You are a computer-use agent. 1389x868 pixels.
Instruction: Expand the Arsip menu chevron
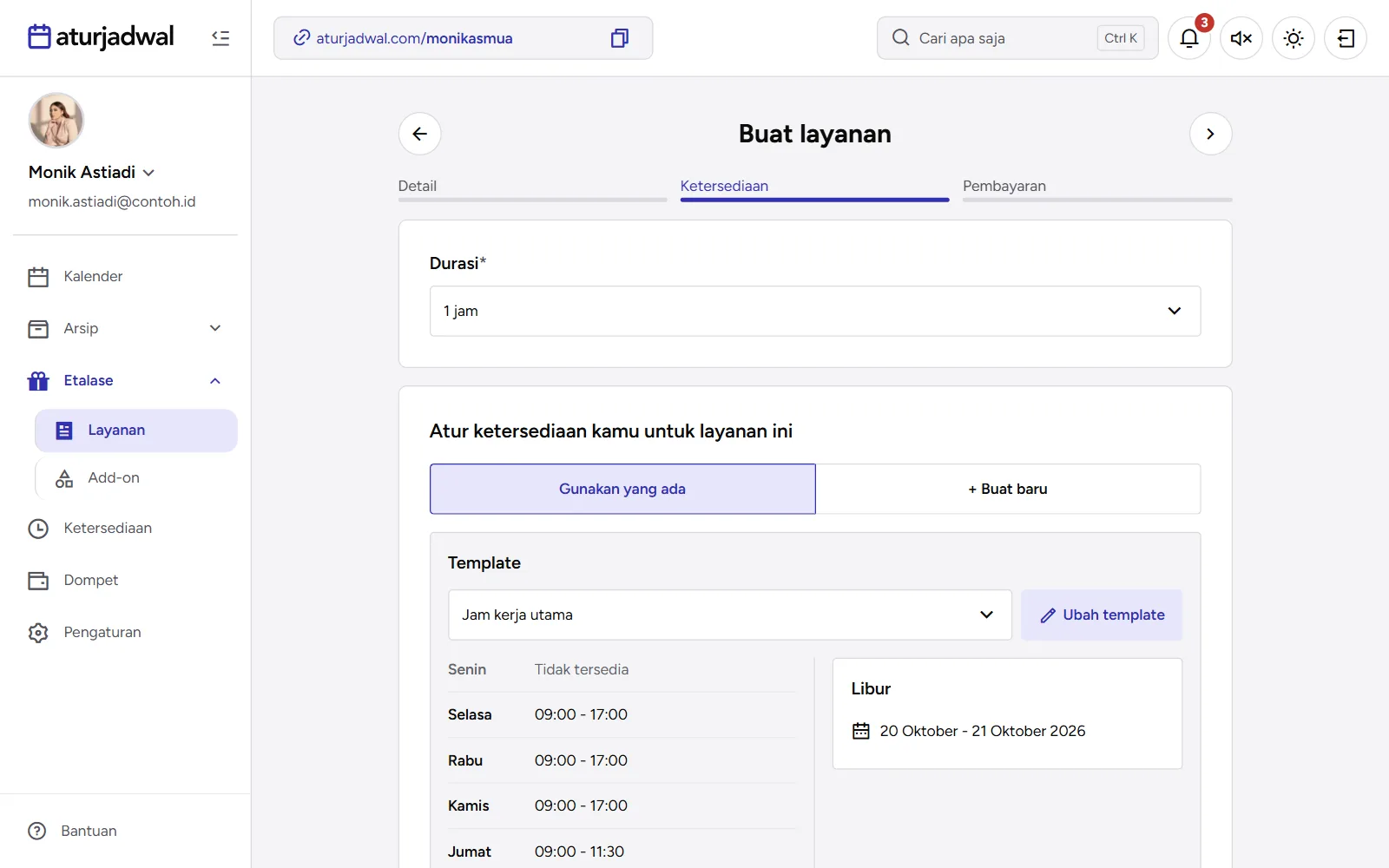click(215, 328)
